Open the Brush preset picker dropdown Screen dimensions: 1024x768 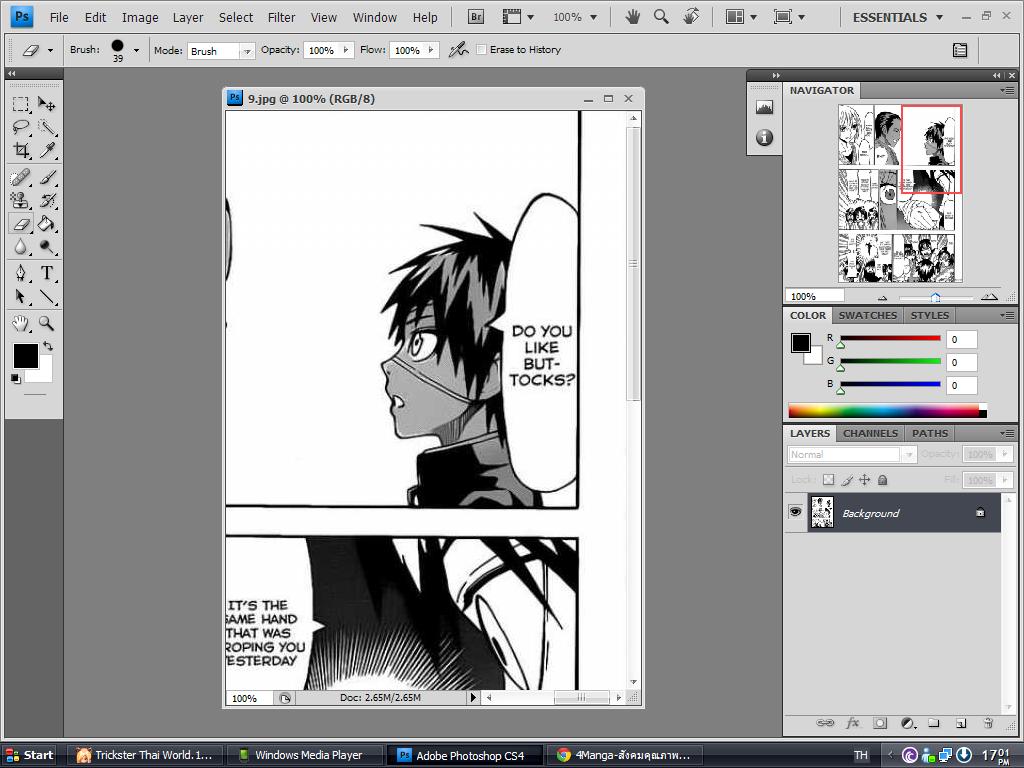[136, 50]
